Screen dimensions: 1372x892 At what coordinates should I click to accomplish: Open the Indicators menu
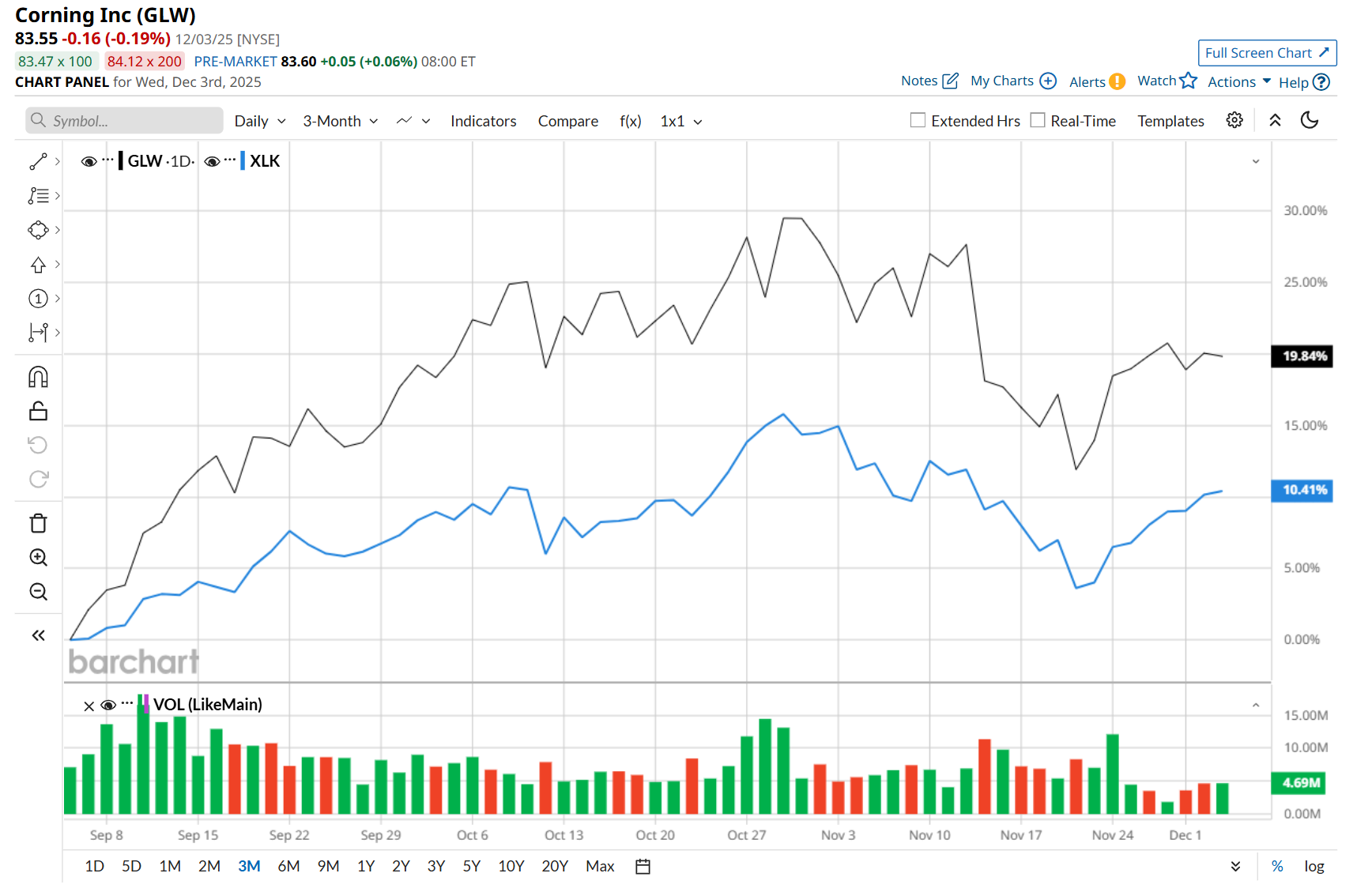pos(484,121)
